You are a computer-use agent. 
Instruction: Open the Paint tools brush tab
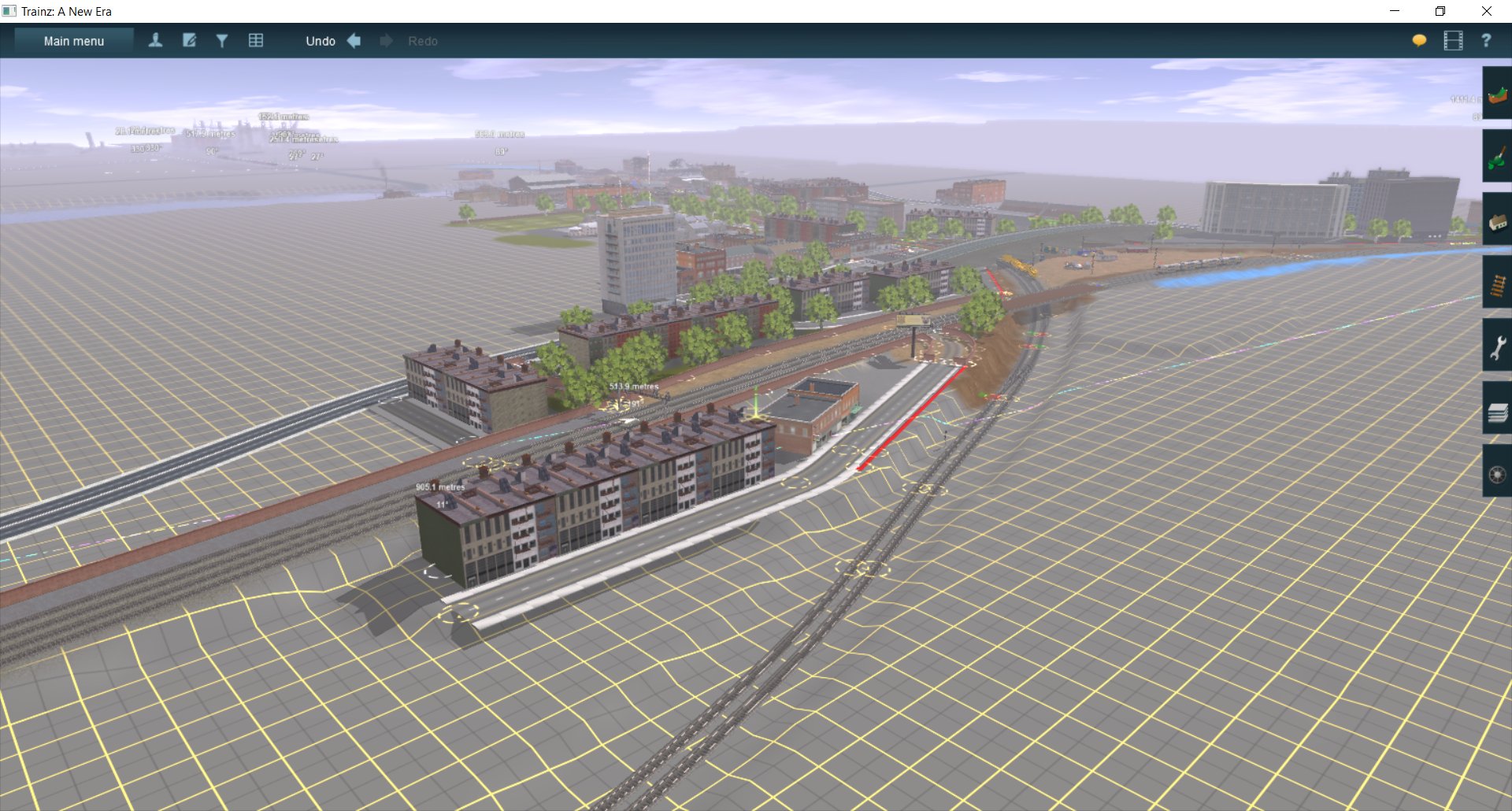point(1497,157)
